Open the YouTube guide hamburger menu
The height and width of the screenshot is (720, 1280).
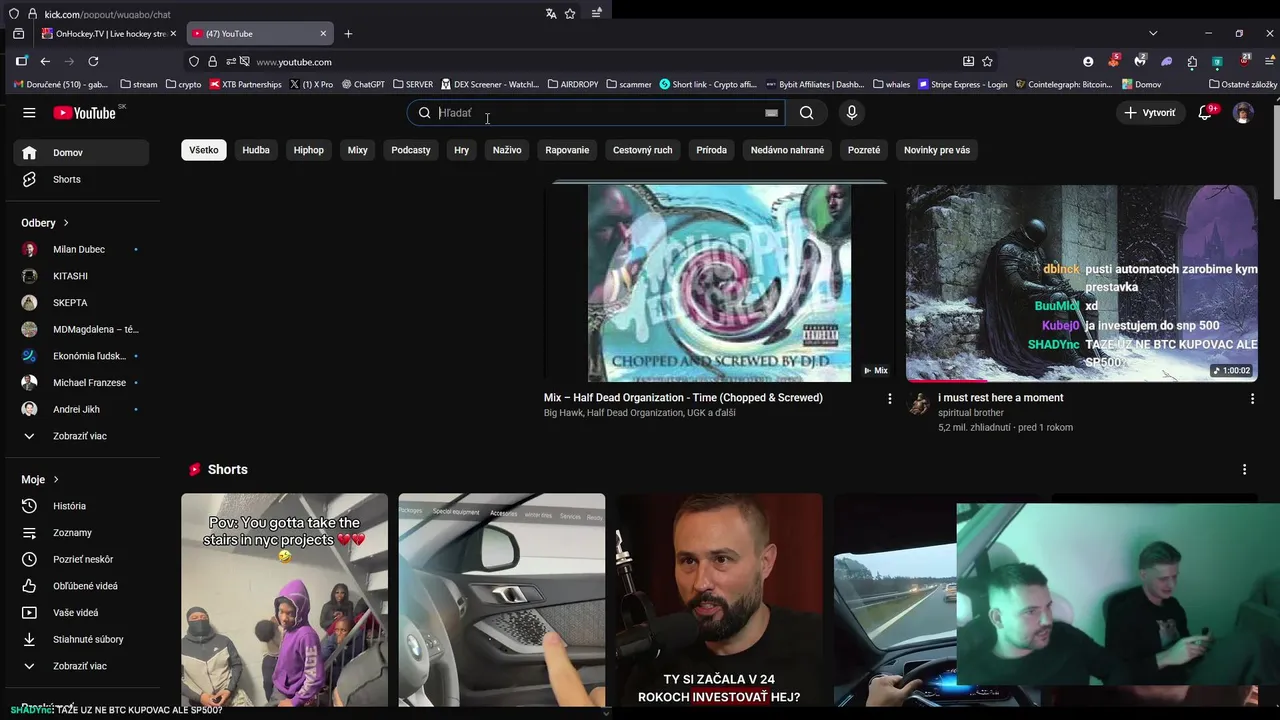[x=29, y=113]
